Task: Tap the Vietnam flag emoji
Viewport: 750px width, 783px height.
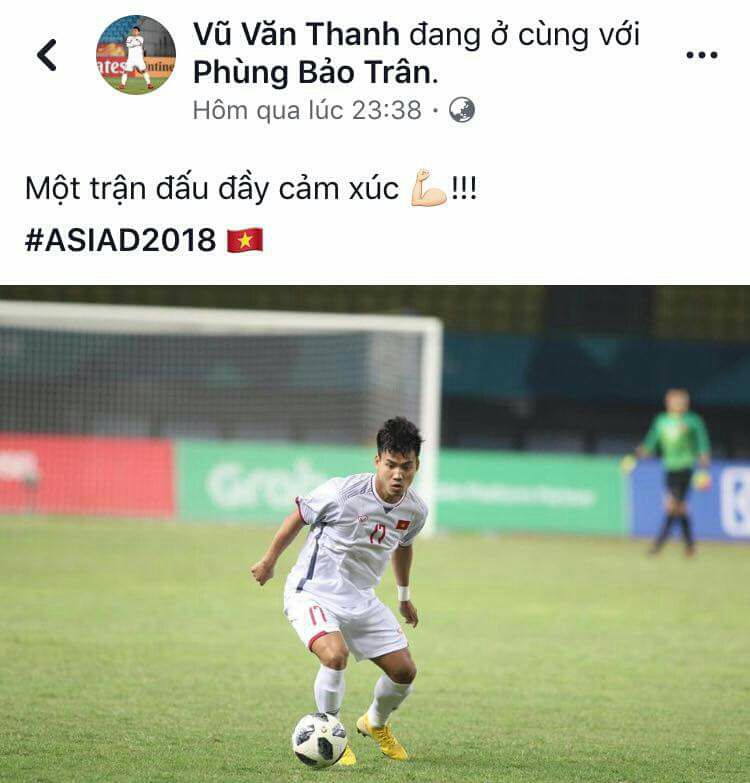Action: [245, 240]
